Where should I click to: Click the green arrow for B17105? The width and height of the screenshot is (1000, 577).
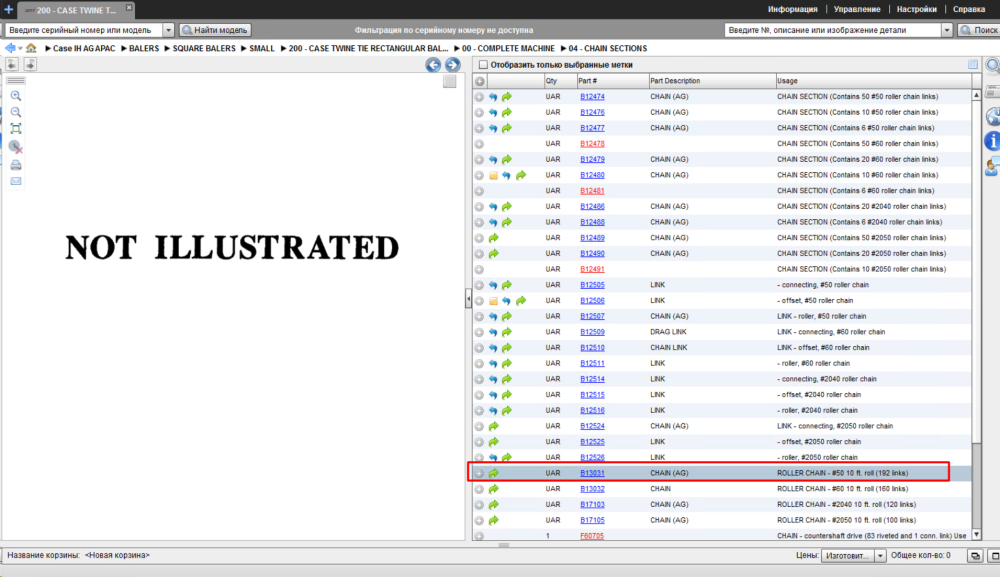pyautogui.click(x=494, y=521)
